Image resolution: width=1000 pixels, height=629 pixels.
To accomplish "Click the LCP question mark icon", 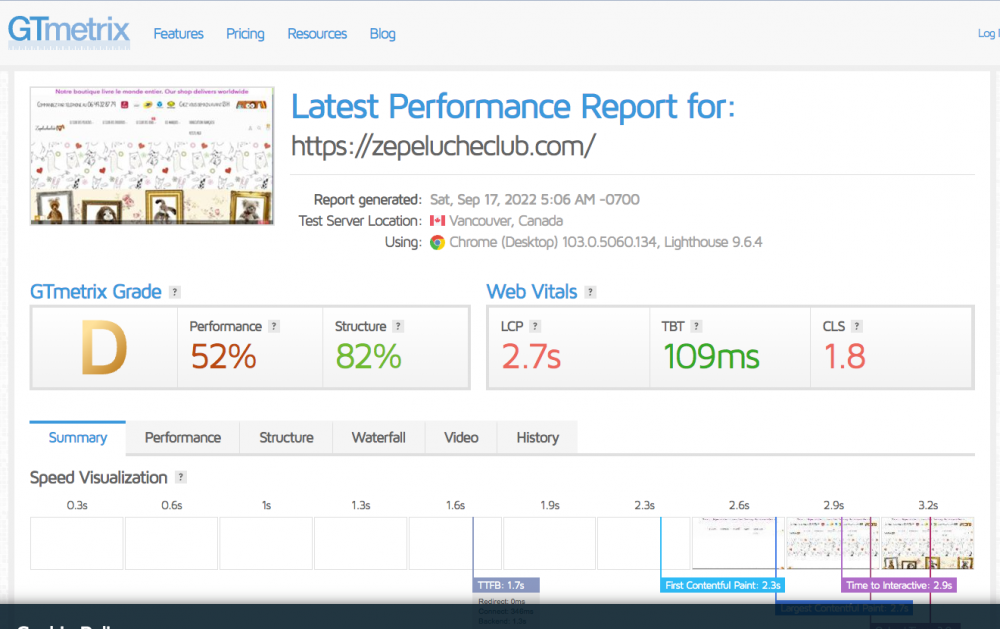I will coord(536,326).
